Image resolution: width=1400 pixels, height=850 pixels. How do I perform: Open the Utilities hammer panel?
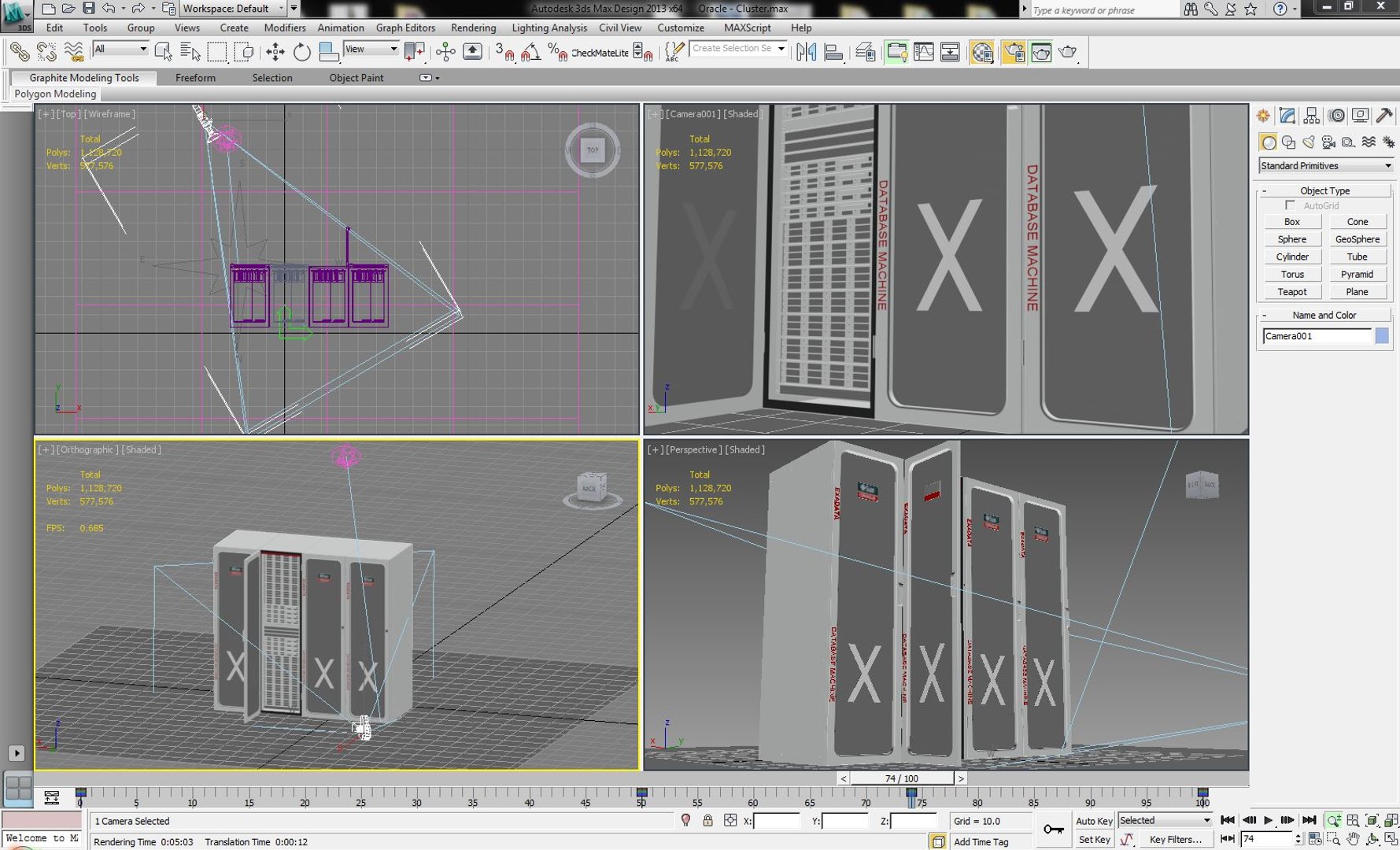pyautogui.click(x=1384, y=116)
